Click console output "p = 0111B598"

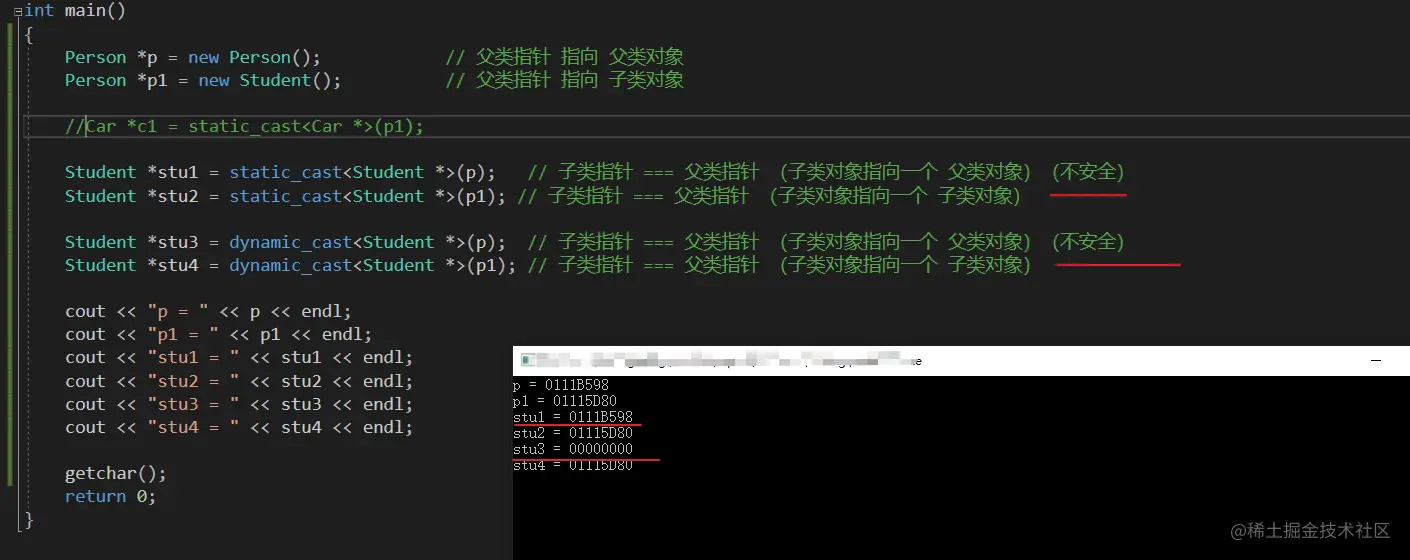coord(561,385)
